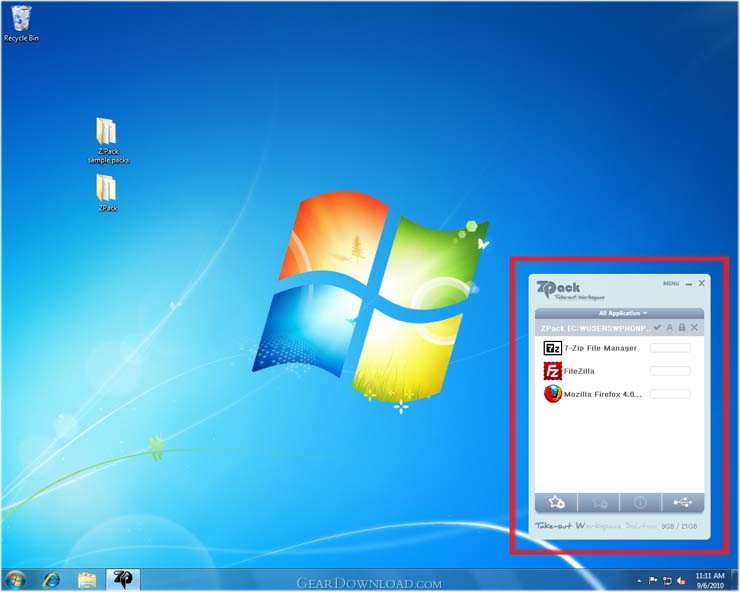
Task: Click the Mozilla Firefox app icon
Action: click(x=552, y=394)
